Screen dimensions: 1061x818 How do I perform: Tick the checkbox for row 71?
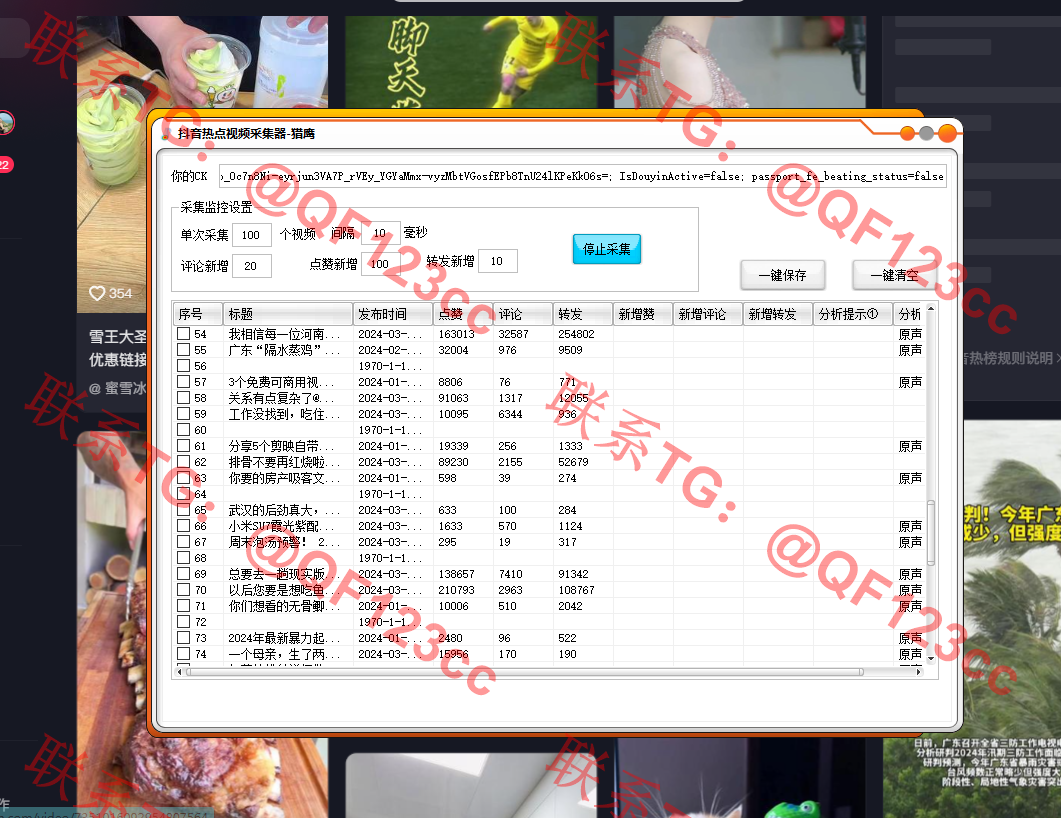tap(183, 606)
